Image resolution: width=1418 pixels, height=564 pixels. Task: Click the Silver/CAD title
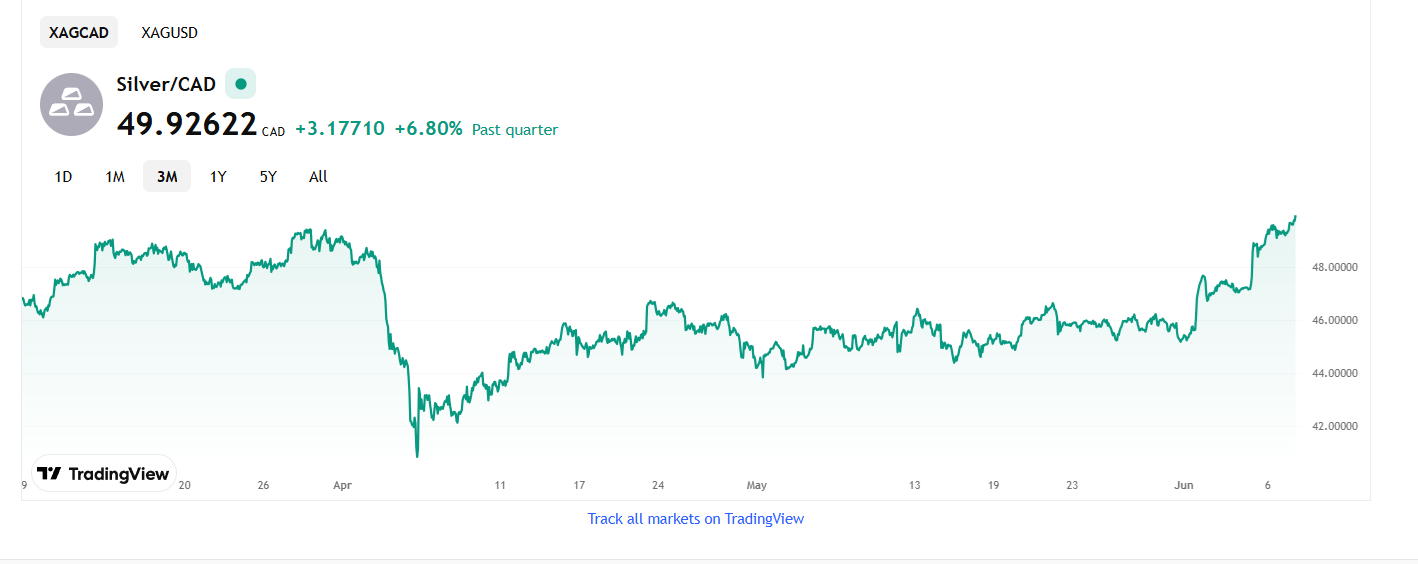click(166, 84)
